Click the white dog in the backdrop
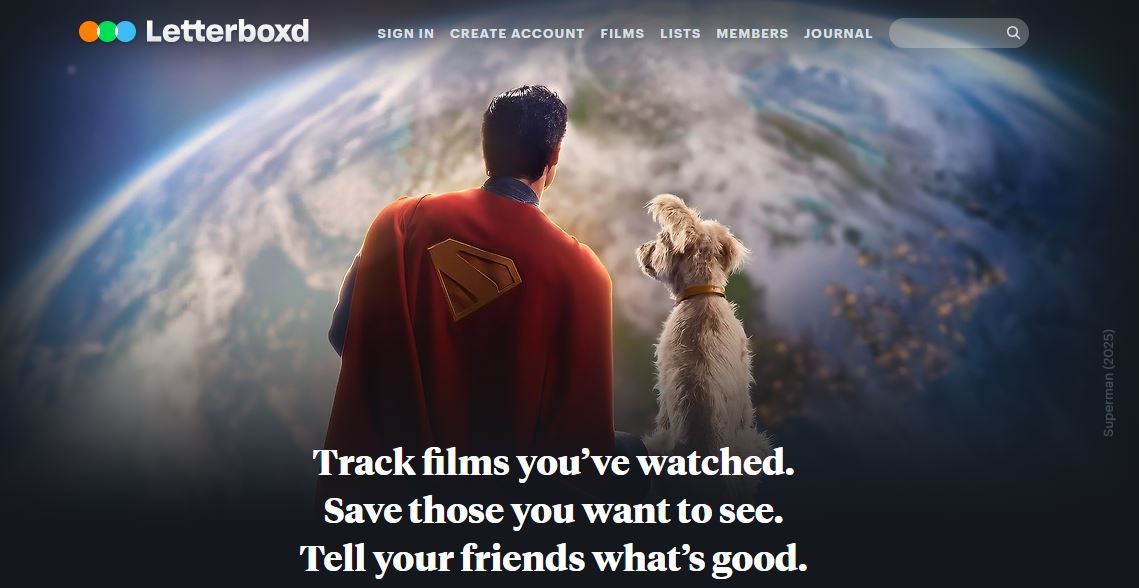Screen dimensions: 1139x588 699,334
